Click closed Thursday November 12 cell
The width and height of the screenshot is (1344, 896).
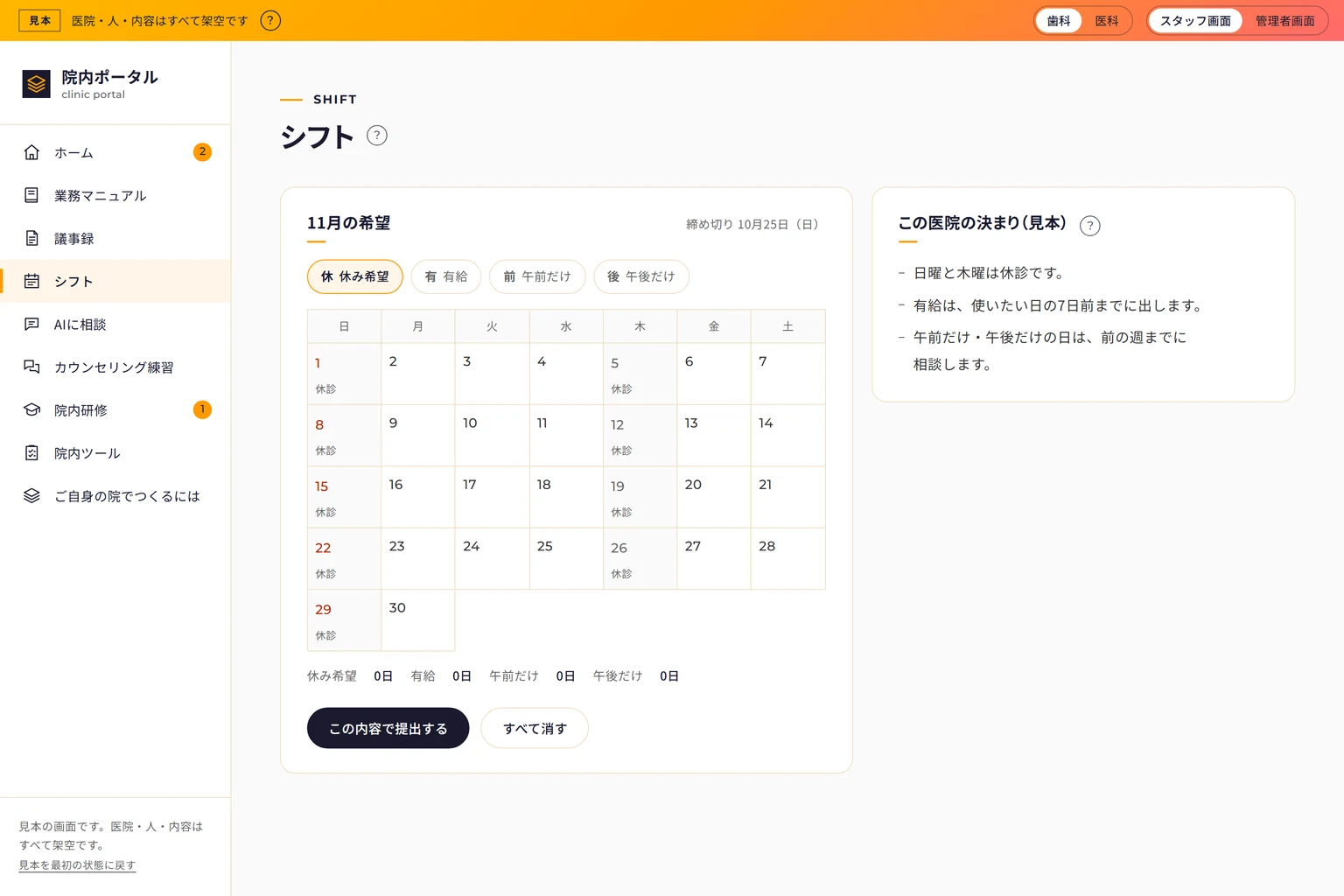tap(640, 435)
